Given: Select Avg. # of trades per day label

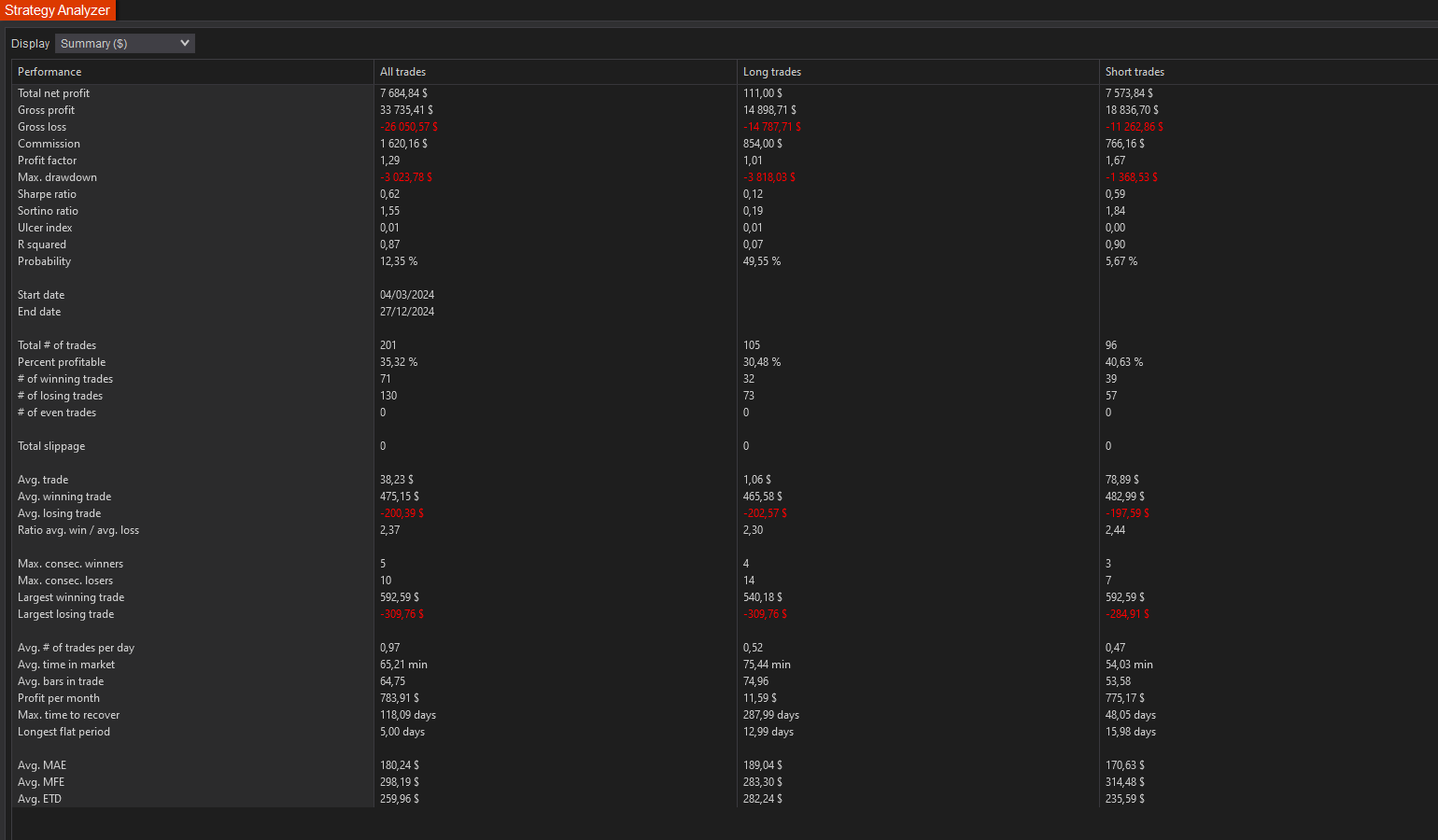Looking at the screenshot, I should click(76, 648).
